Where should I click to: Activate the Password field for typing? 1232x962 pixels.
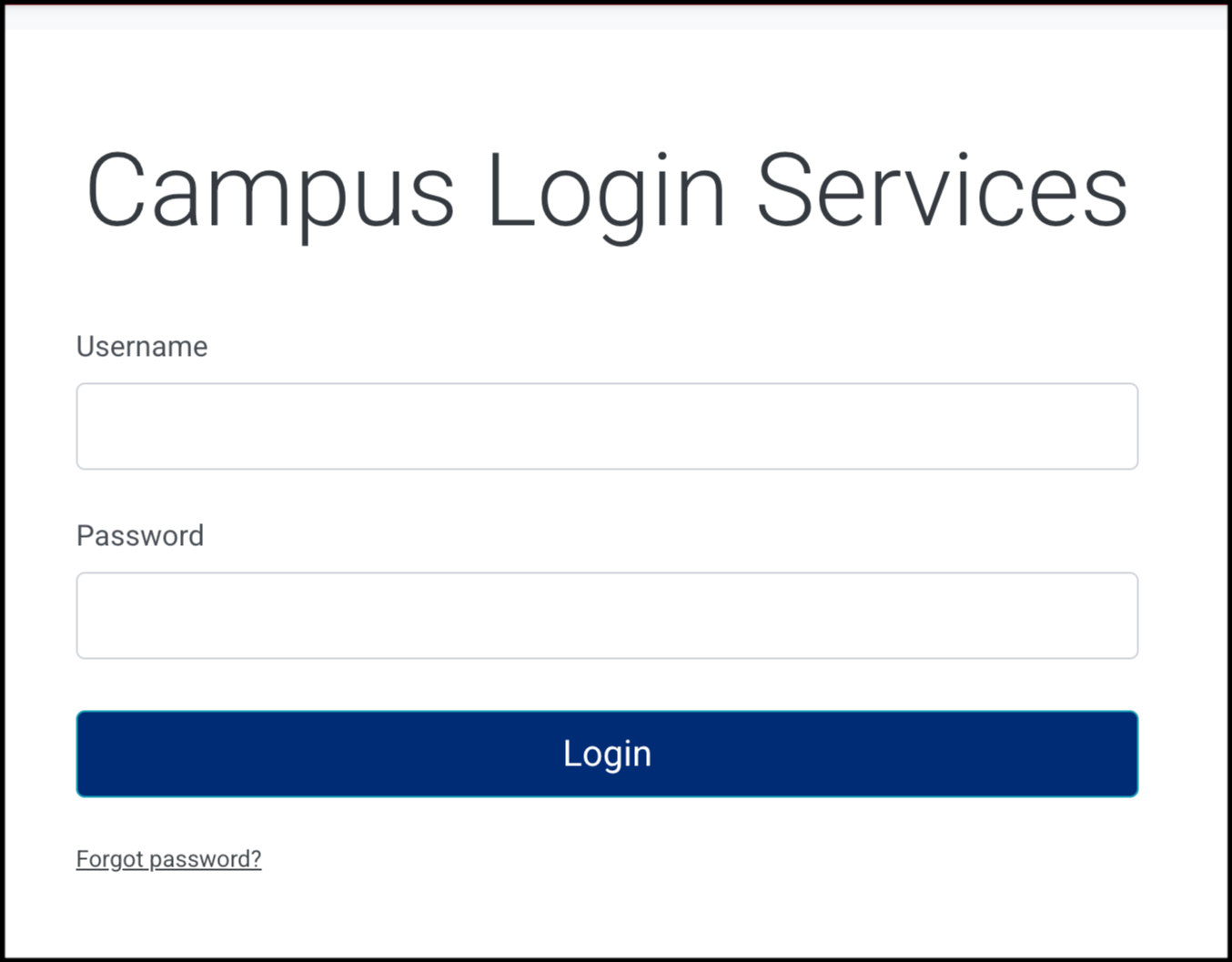click(607, 615)
